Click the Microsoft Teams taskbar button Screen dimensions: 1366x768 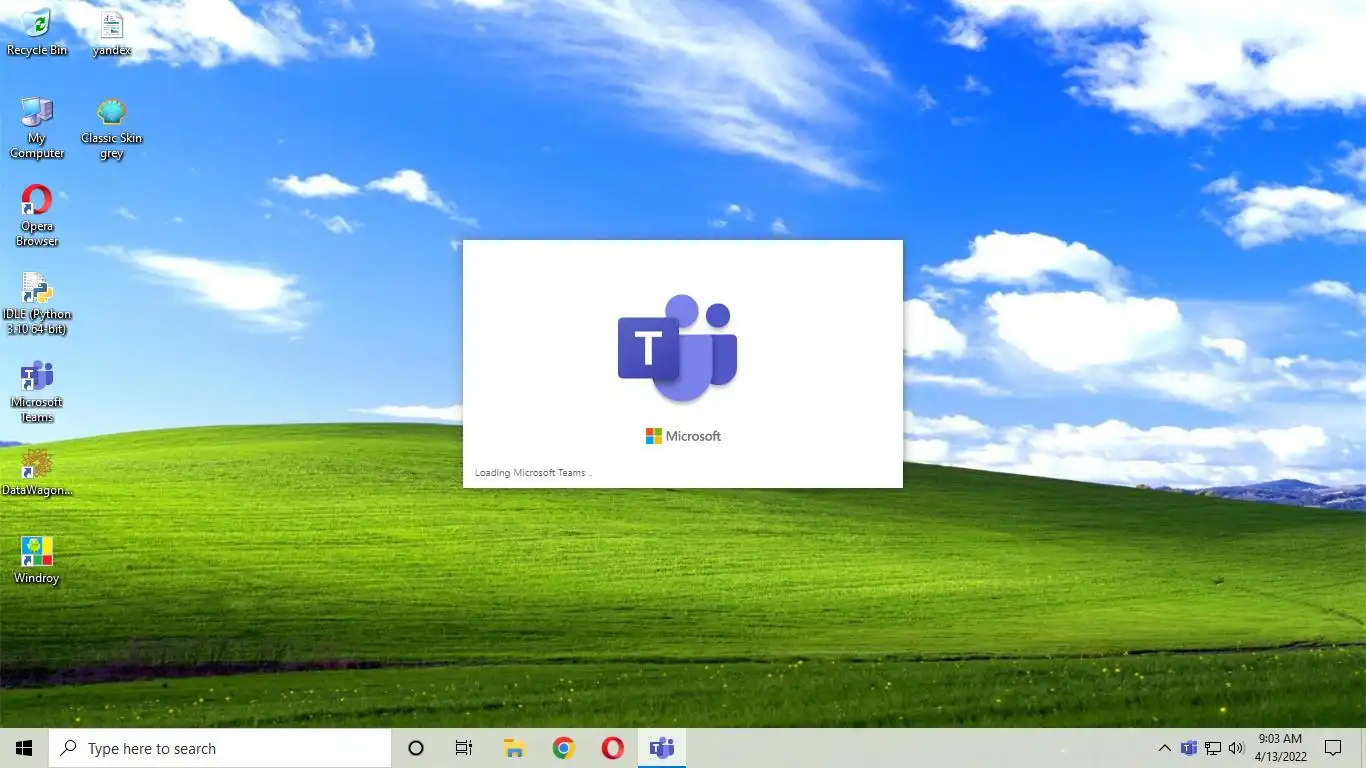coord(662,748)
